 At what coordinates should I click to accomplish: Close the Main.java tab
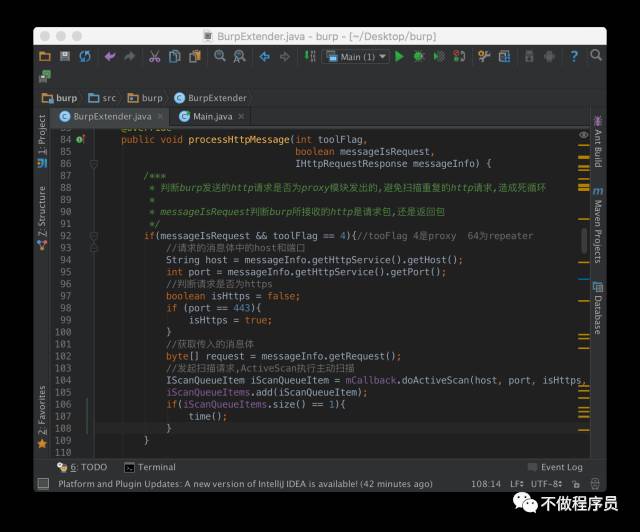click(241, 116)
